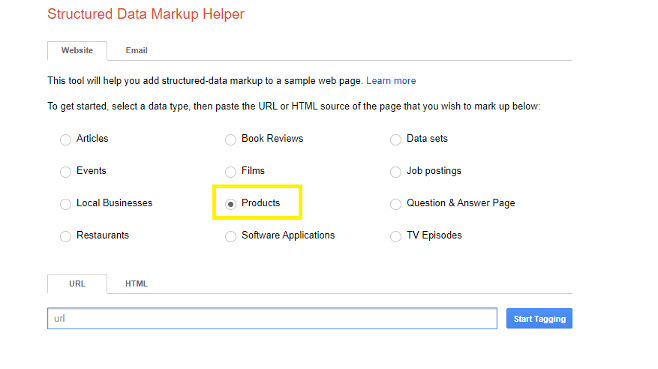
Task: Click the selected Products radio button
Action: [x=230, y=204]
